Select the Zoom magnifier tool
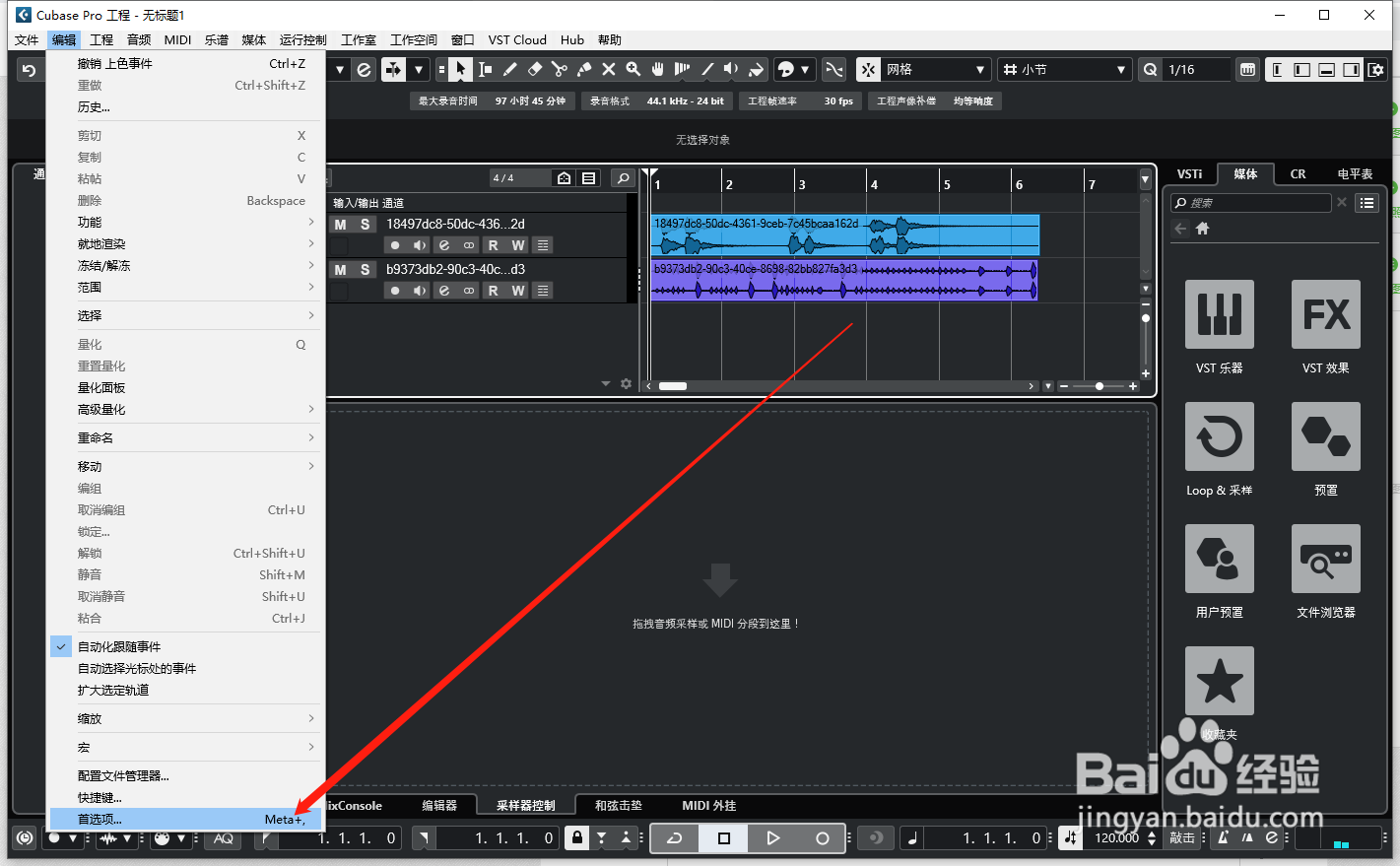Screen dimensions: 1400x866 (x=633, y=69)
